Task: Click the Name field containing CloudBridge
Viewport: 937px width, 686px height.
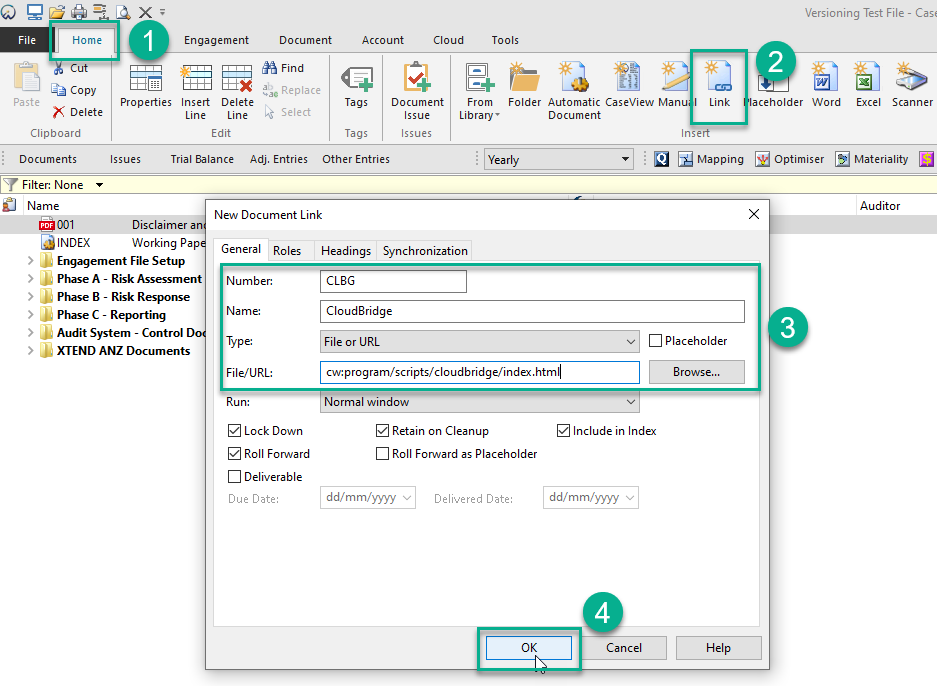Action: (x=532, y=311)
